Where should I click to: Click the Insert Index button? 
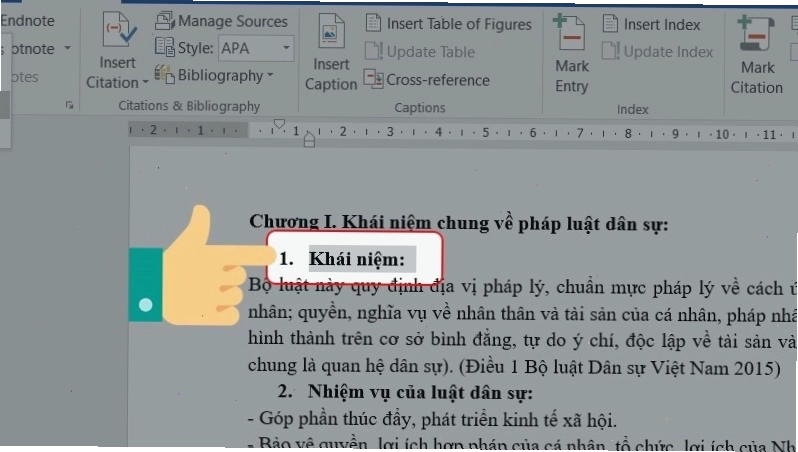pos(651,24)
